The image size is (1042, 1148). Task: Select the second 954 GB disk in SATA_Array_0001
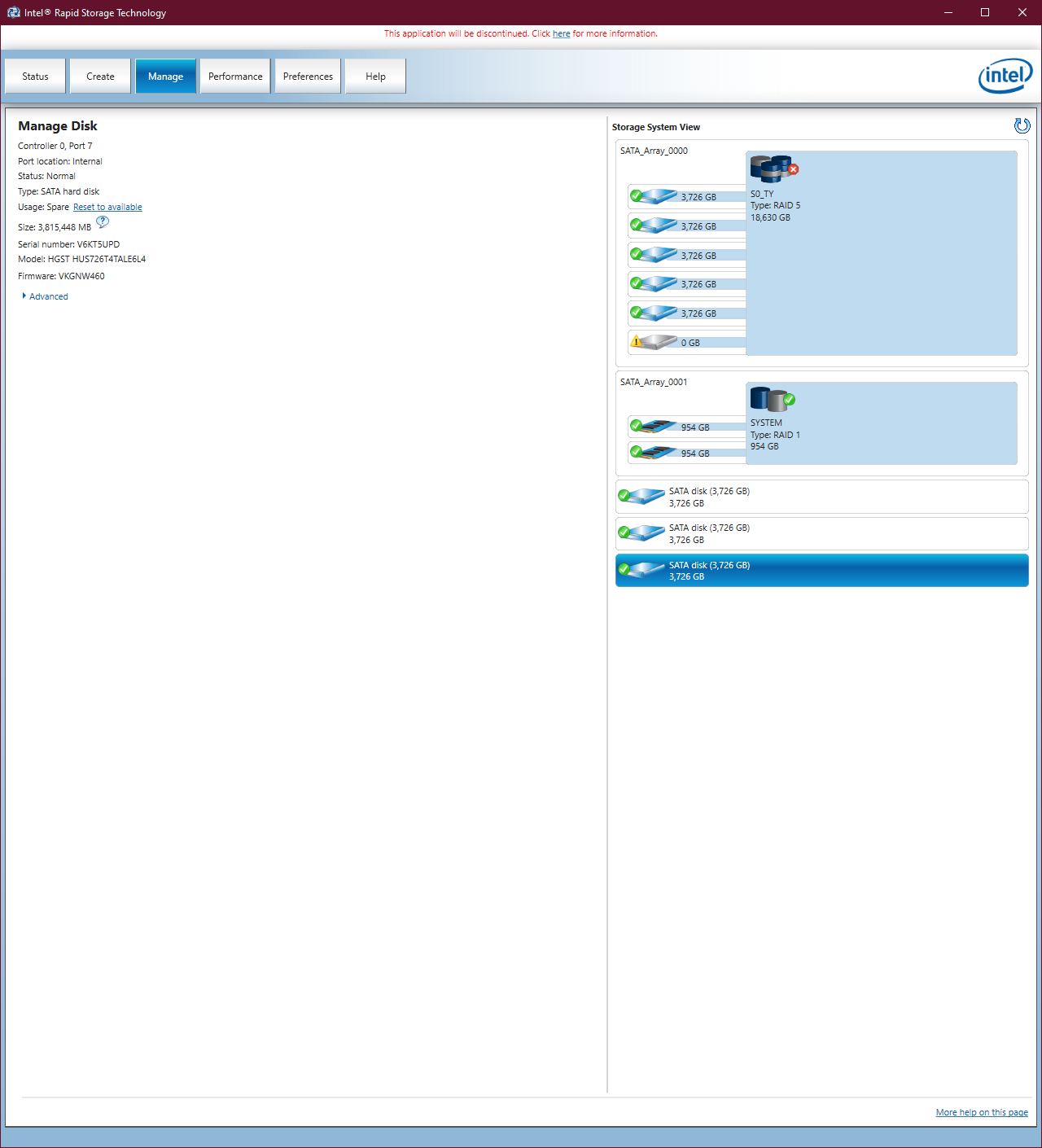click(687, 453)
